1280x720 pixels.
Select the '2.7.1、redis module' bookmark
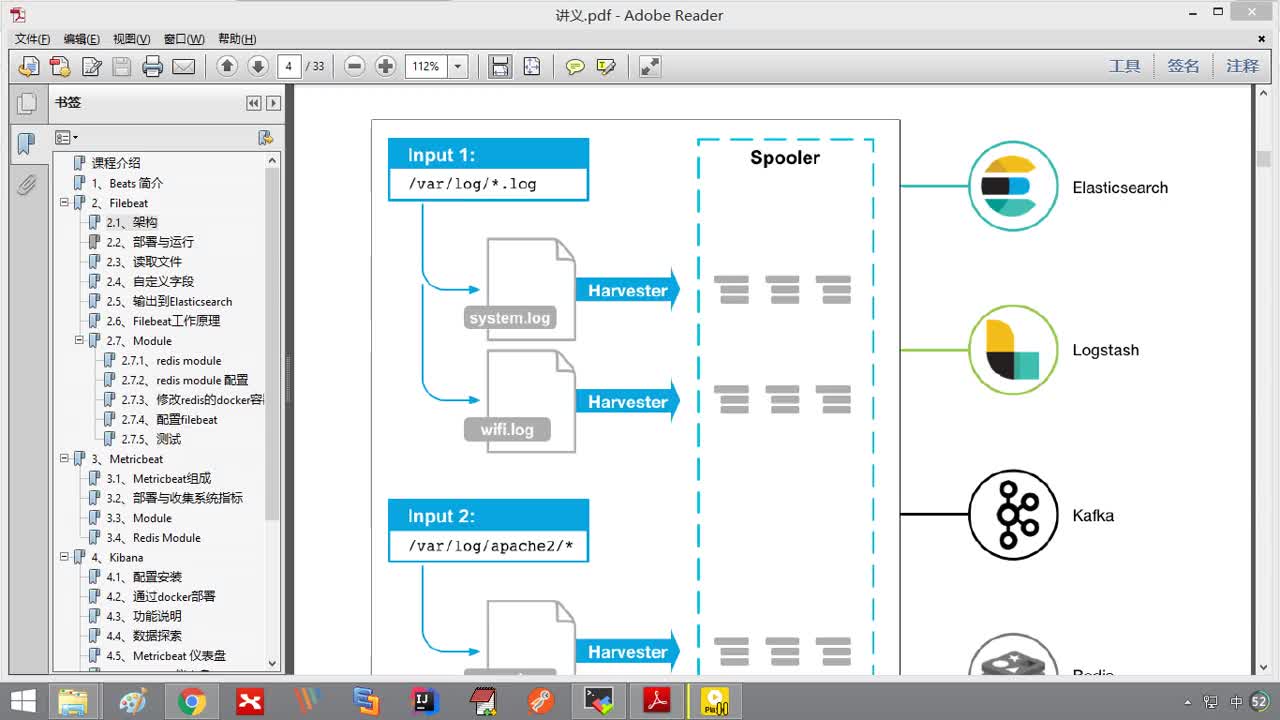(x=171, y=361)
